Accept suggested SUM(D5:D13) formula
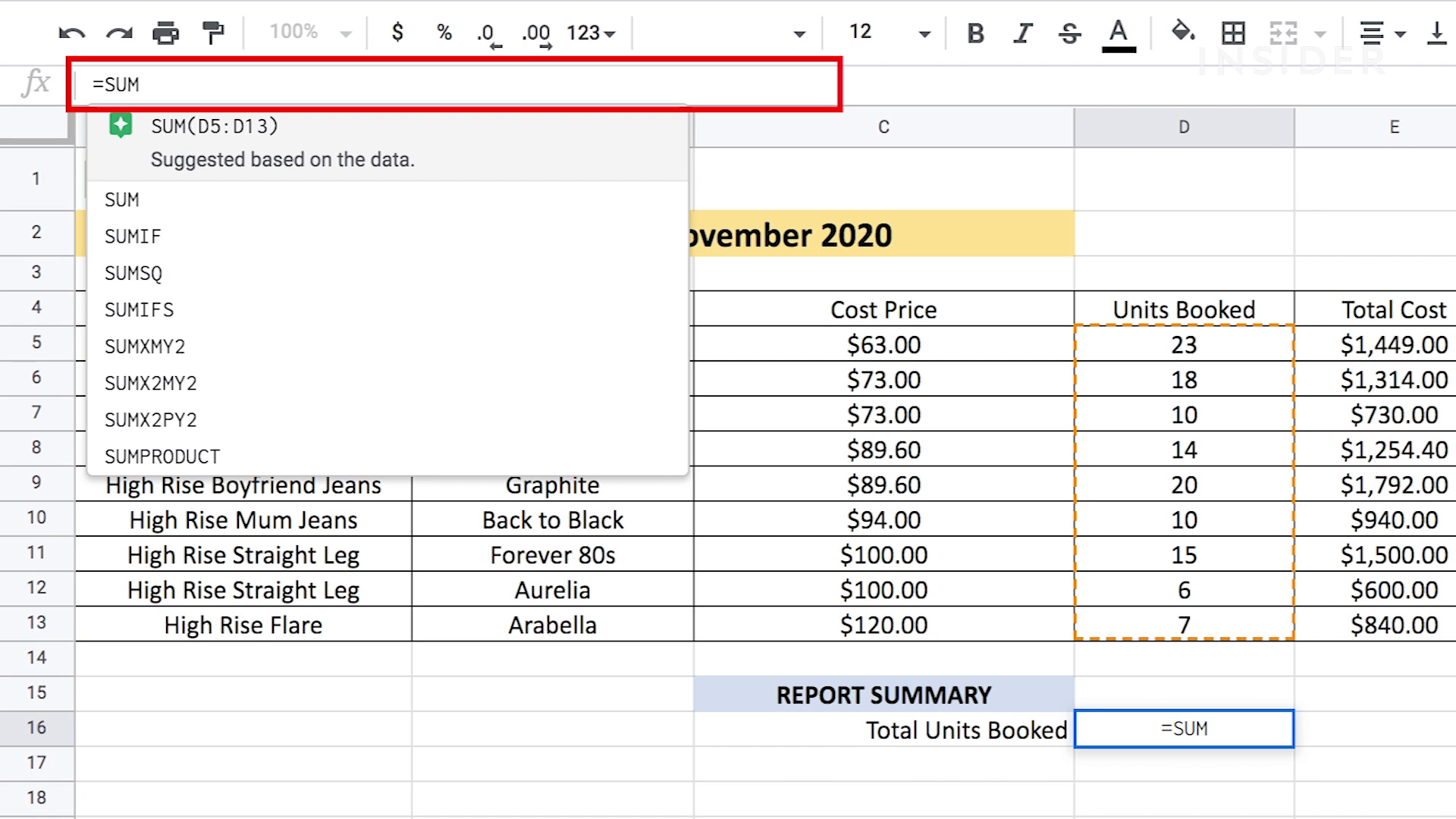The image size is (1456, 819). (x=215, y=126)
